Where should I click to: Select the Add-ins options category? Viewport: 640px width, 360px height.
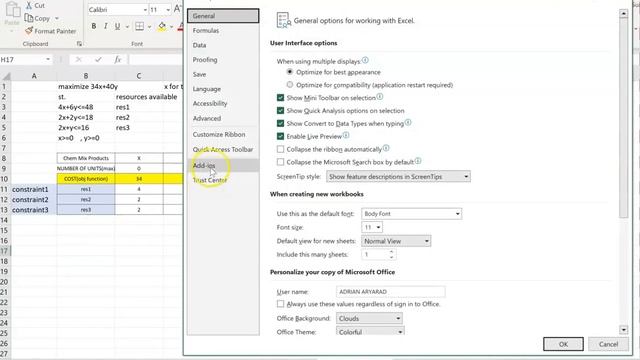[x=223, y=165]
